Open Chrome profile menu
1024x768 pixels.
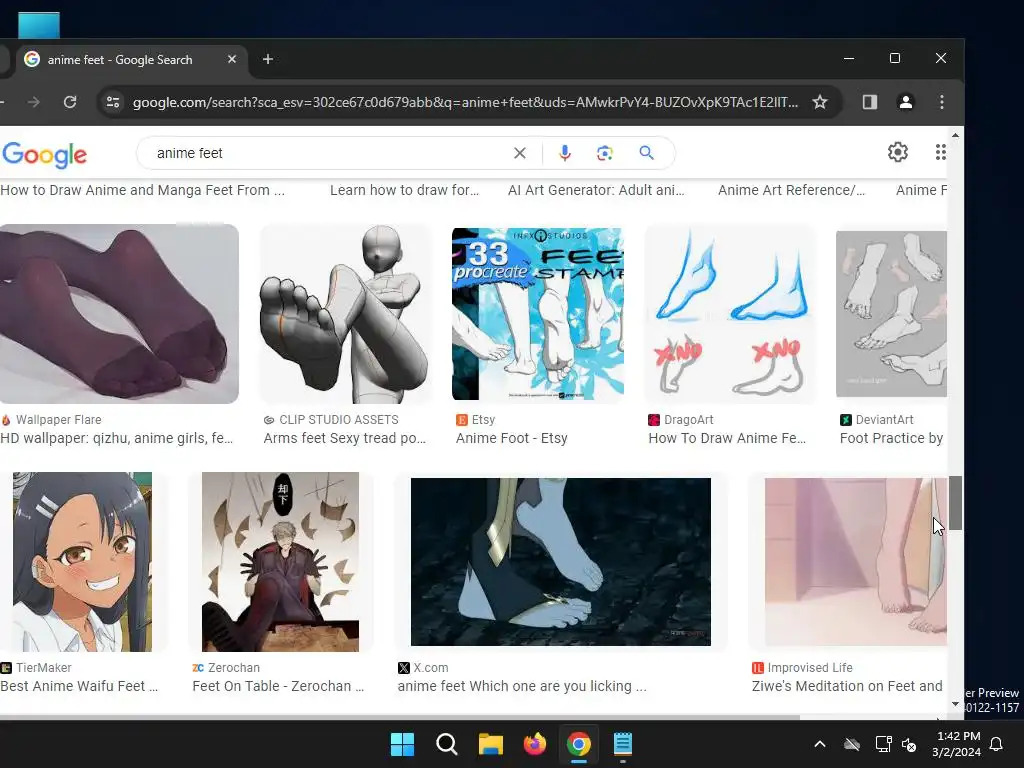coord(906,102)
